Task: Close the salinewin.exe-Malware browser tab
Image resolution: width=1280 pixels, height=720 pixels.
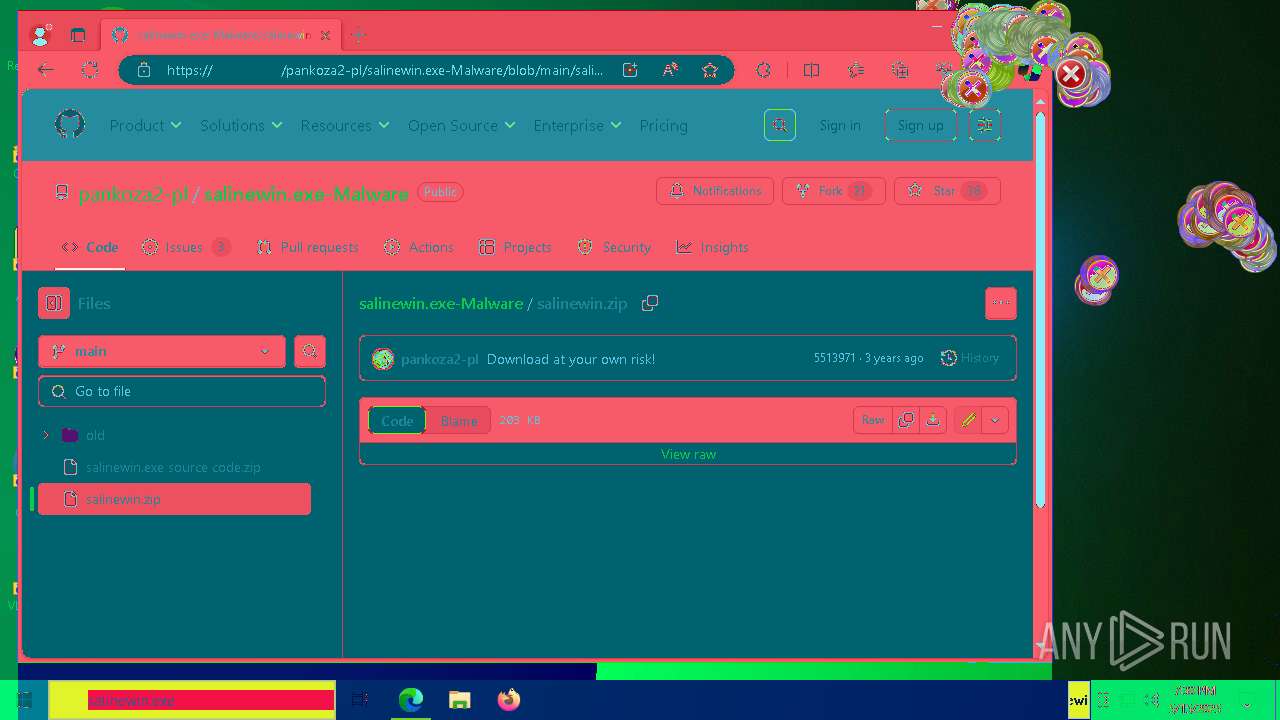Action: [325, 35]
